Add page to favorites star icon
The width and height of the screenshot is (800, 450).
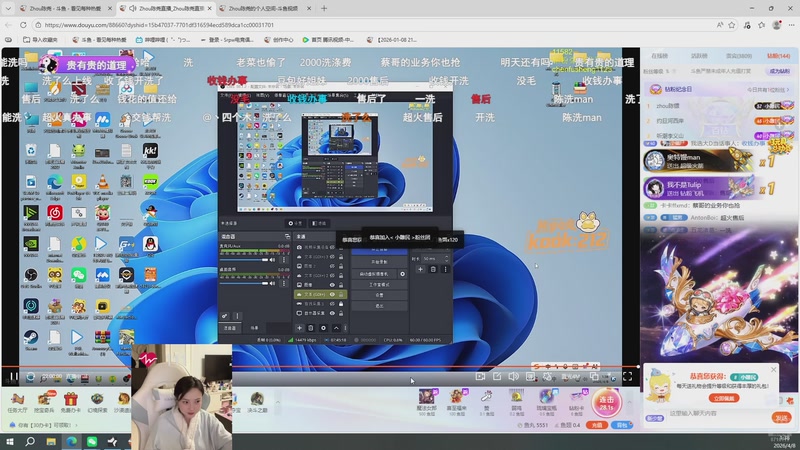pyautogui.click(x=732, y=24)
